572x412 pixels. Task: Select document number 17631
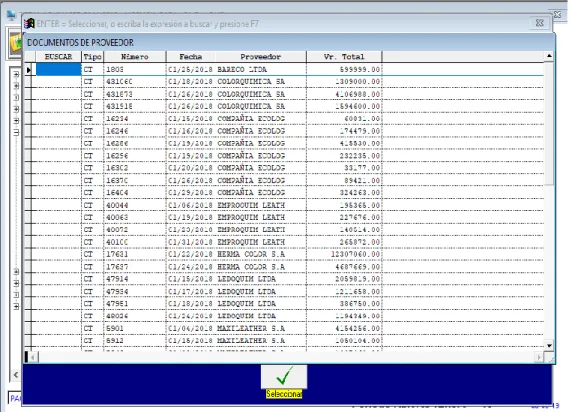pos(117,254)
